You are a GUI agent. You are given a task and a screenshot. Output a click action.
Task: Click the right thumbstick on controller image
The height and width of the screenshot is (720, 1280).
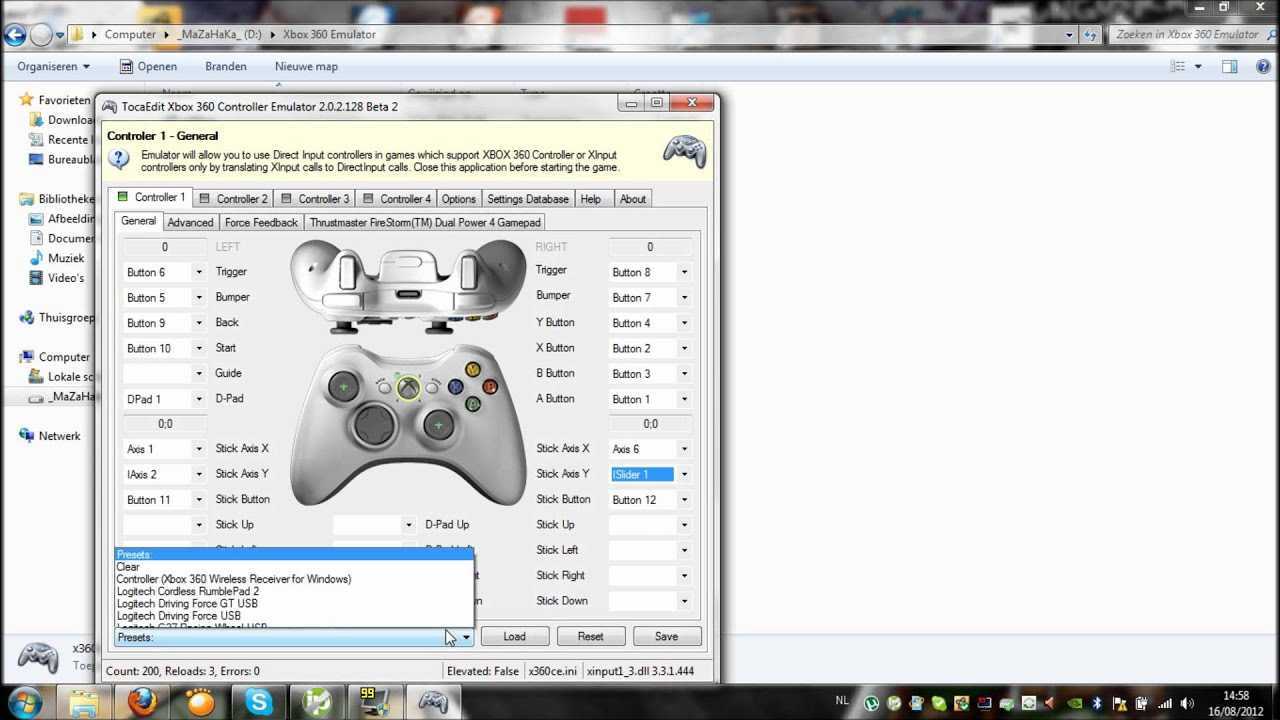click(438, 426)
